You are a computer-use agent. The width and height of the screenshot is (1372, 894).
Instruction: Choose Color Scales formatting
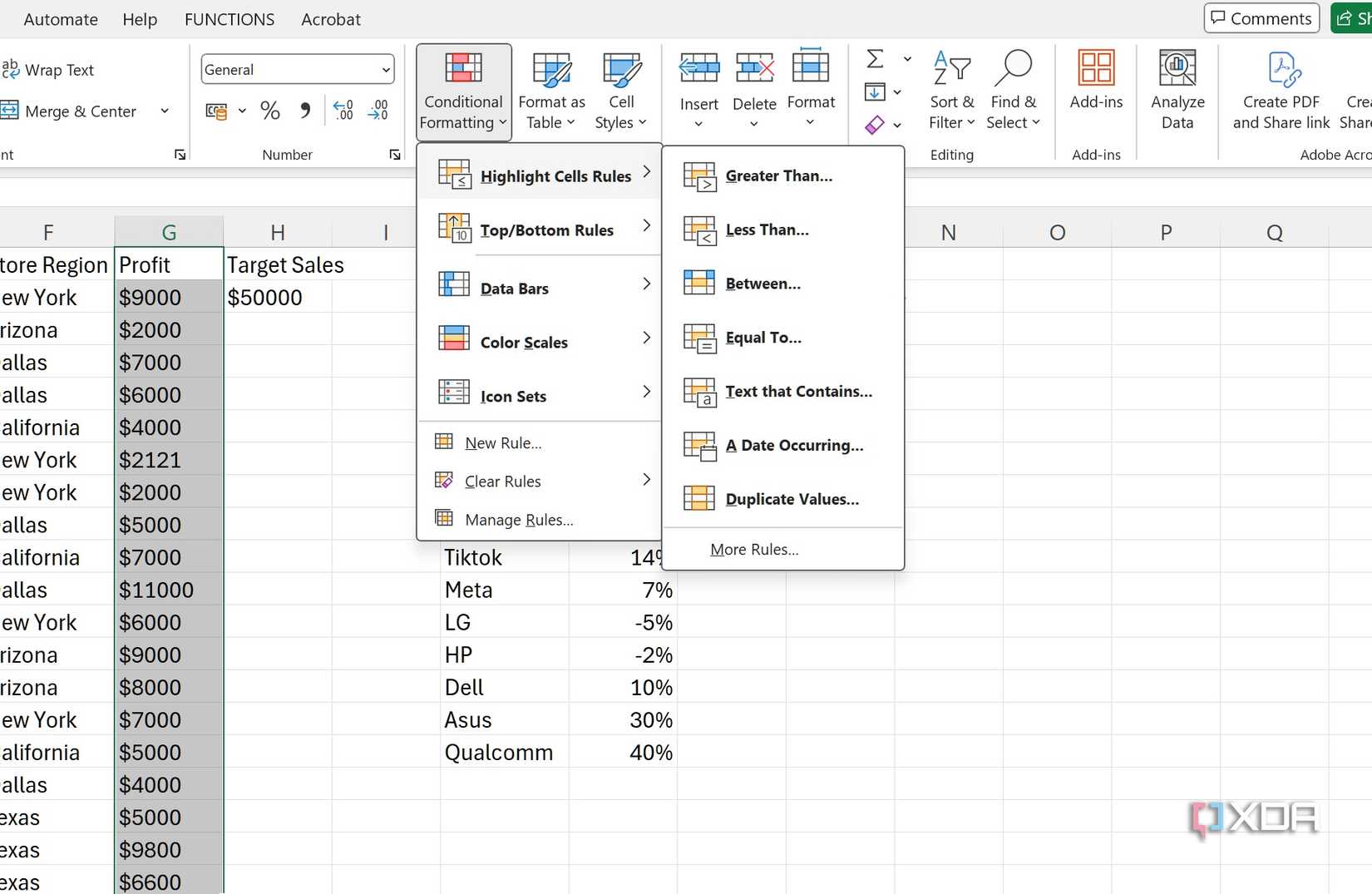point(524,341)
